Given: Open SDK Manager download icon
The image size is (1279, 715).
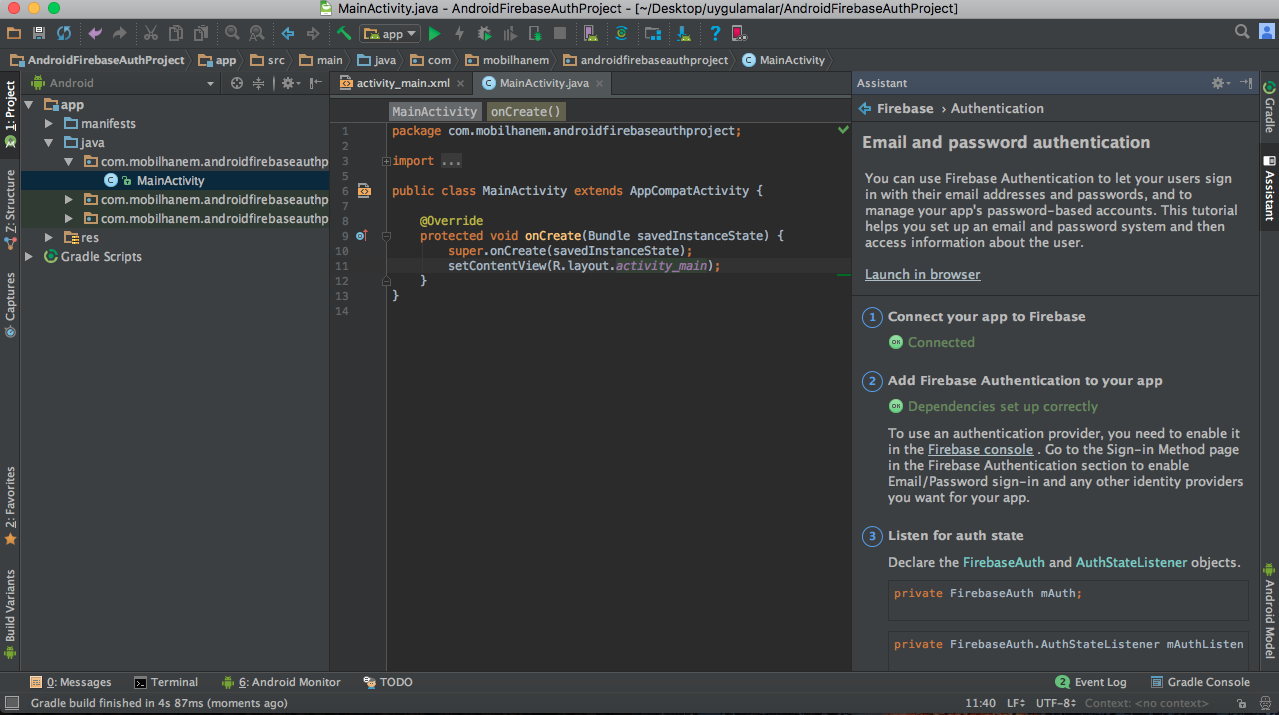Looking at the screenshot, I should tap(684, 34).
